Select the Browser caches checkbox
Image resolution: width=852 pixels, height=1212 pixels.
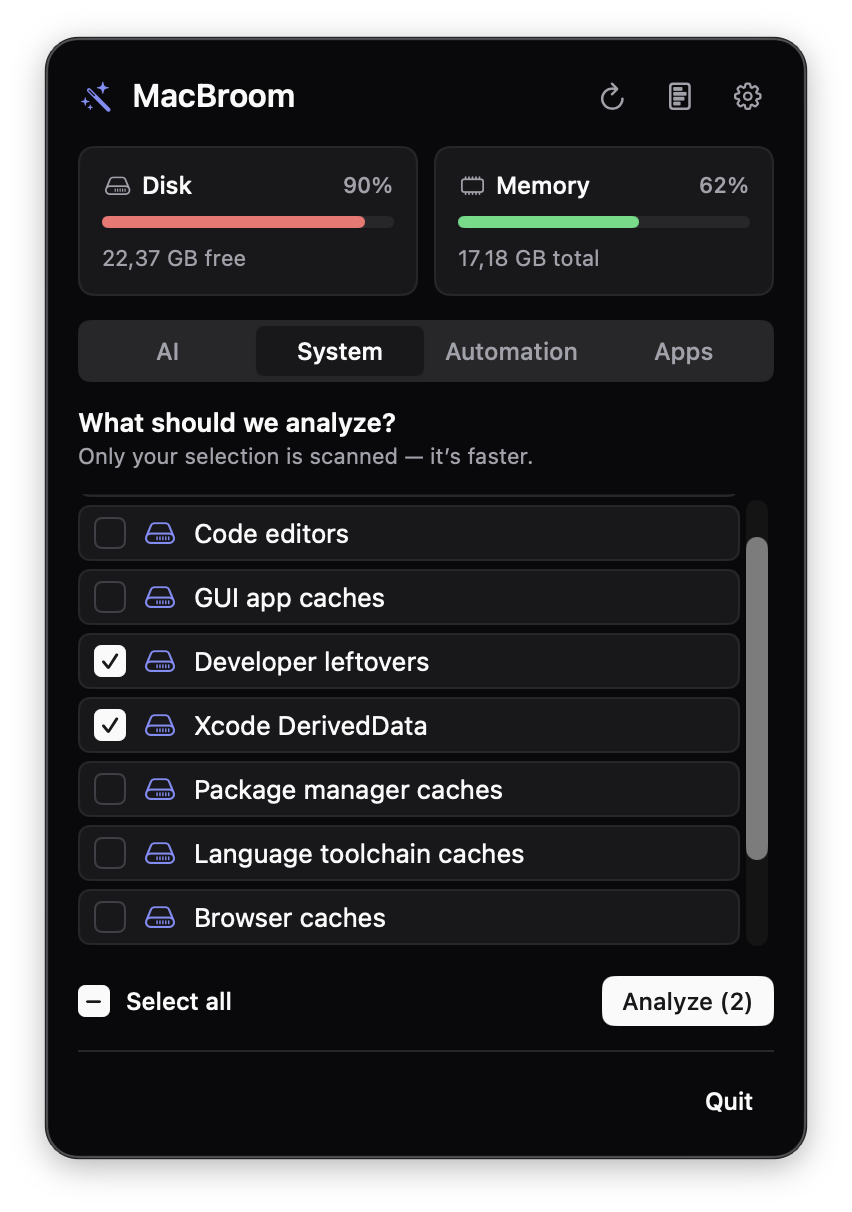click(x=110, y=918)
